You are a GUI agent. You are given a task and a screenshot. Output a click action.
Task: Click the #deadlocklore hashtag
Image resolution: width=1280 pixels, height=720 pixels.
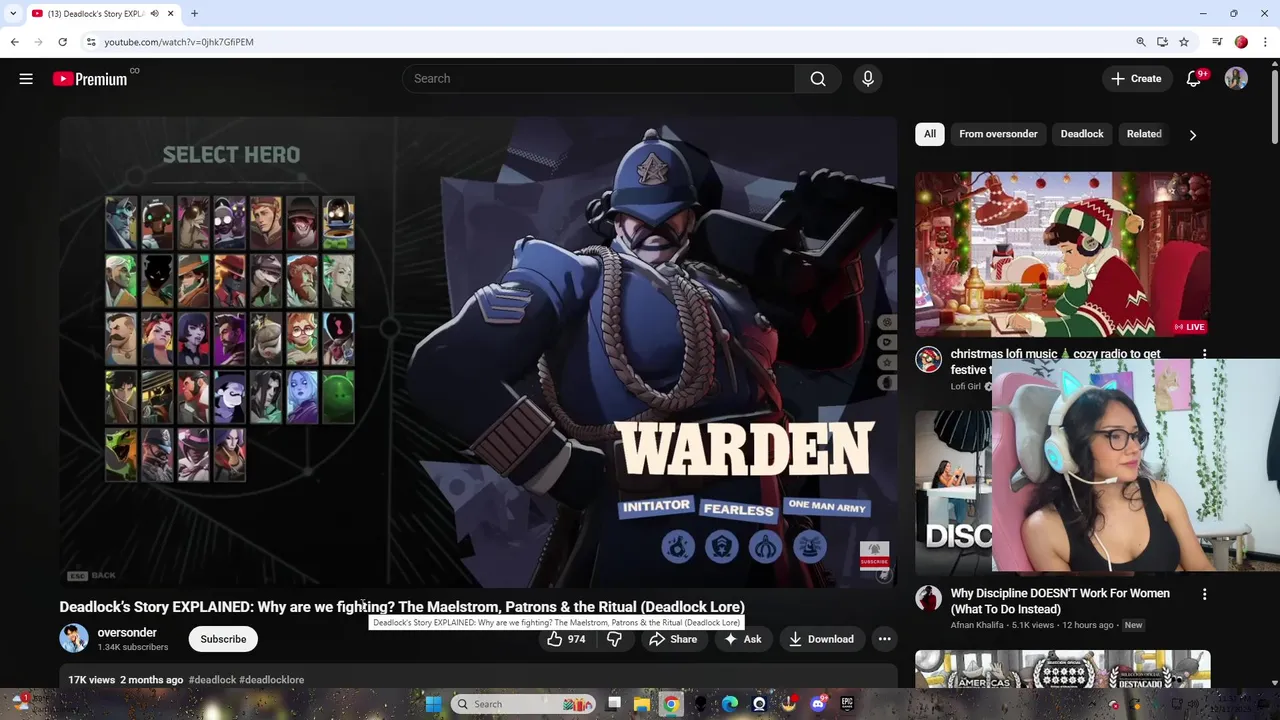[x=272, y=680]
